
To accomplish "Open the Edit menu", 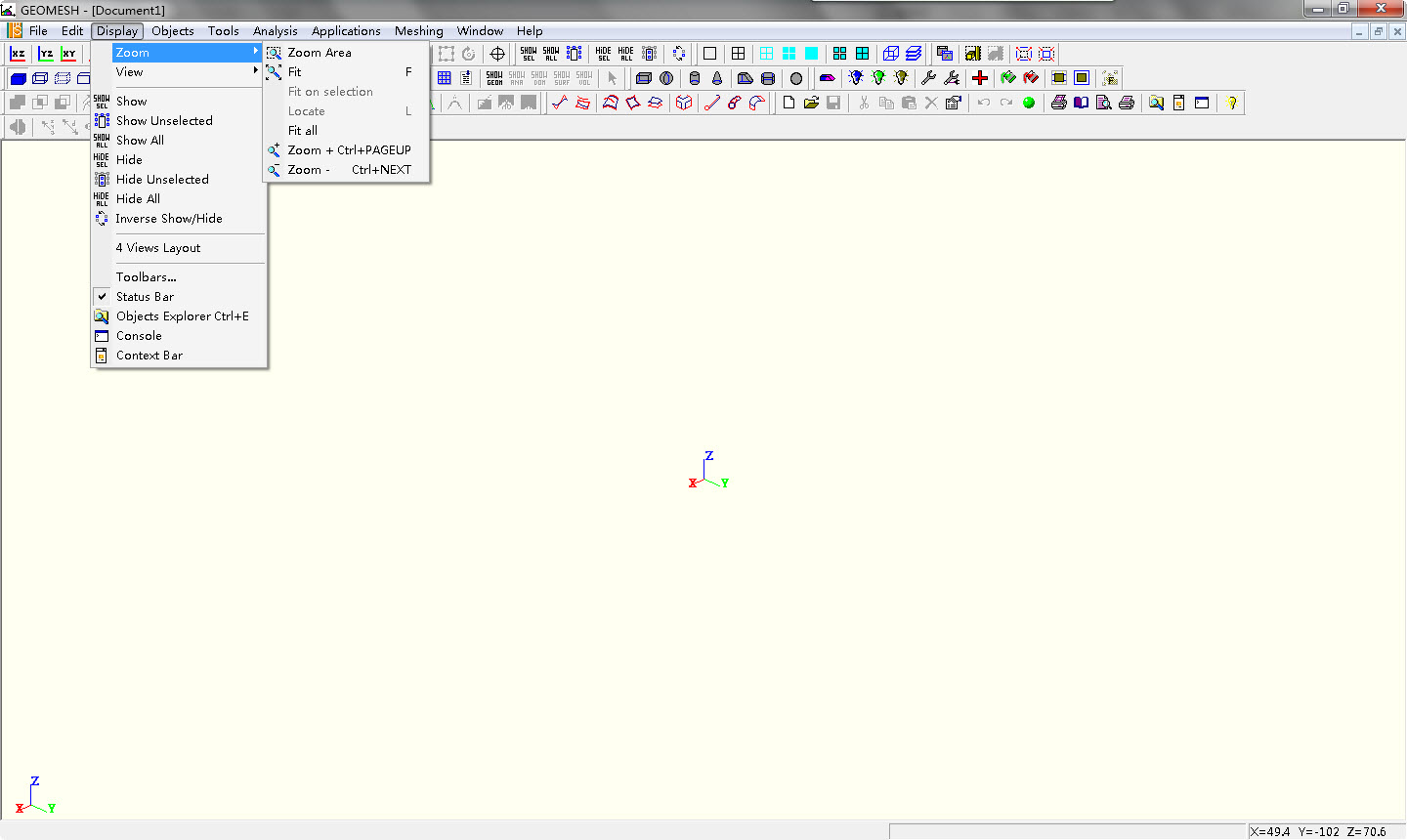I will [x=72, y=31].
